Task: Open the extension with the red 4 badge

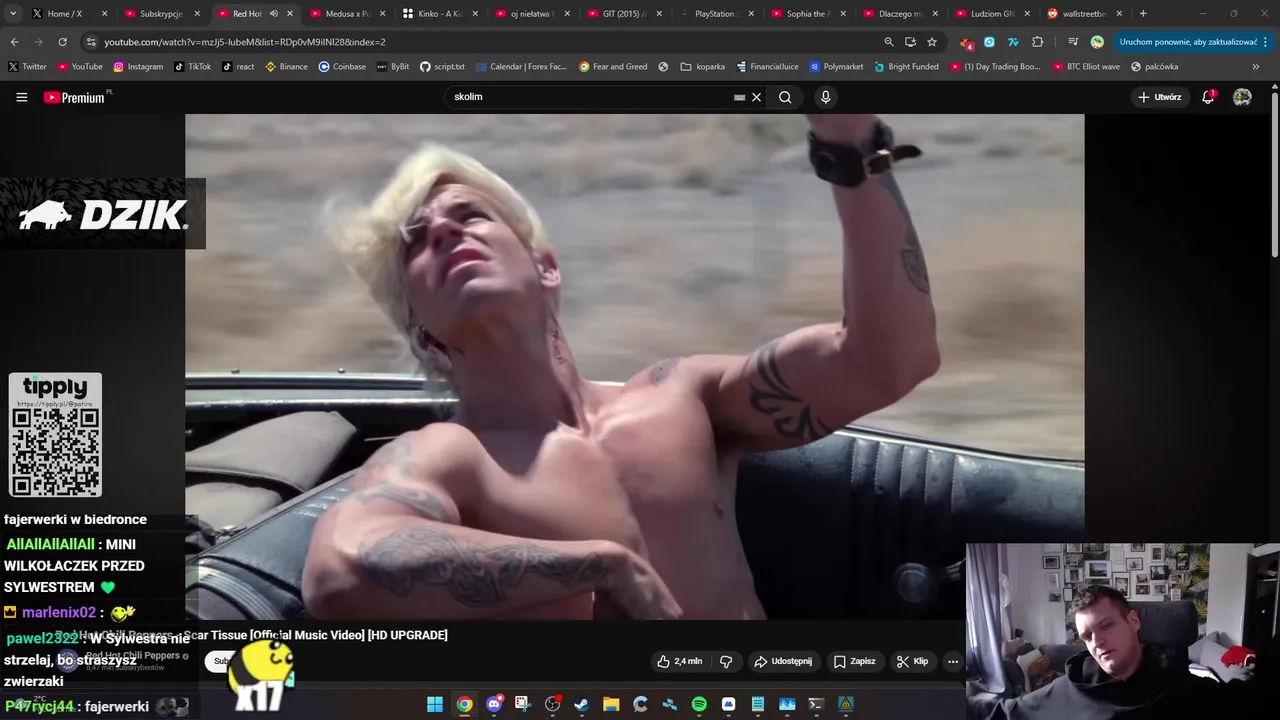Action: point(966,42)
